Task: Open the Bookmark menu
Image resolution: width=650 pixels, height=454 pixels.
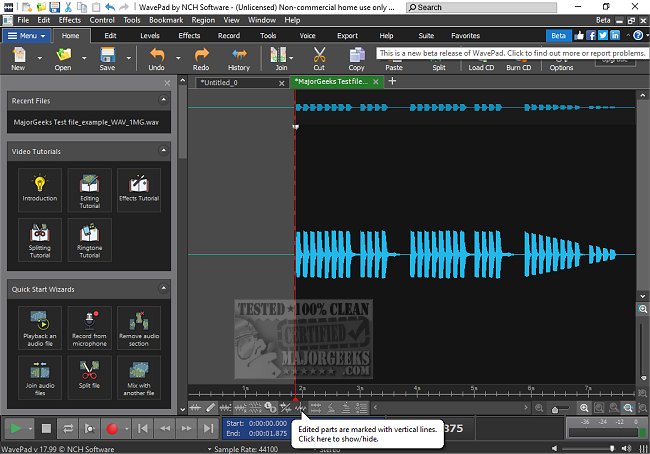Action: [x=165, y=20]
